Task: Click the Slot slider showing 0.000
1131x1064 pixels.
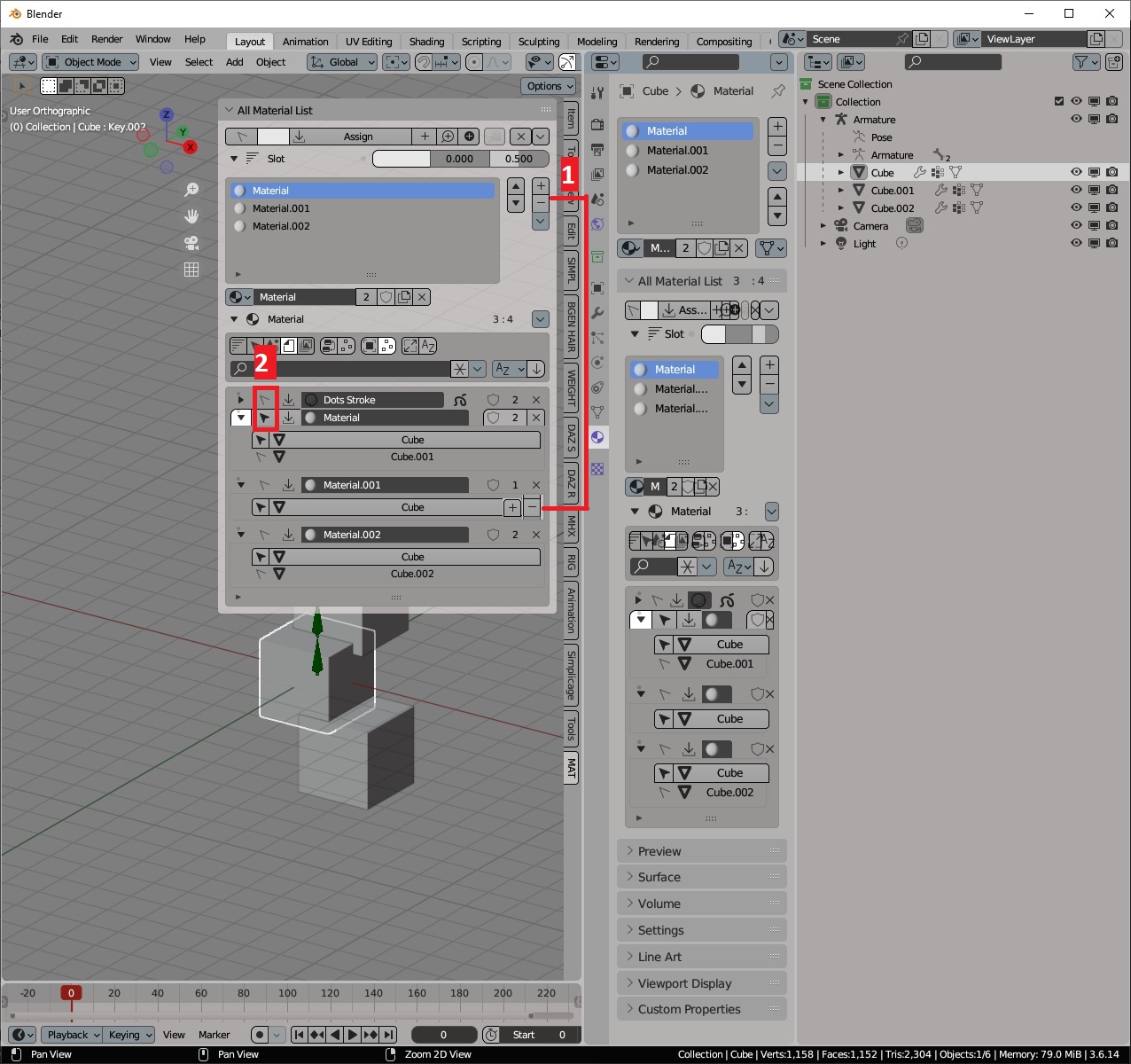Action: [x=459, y=159]
